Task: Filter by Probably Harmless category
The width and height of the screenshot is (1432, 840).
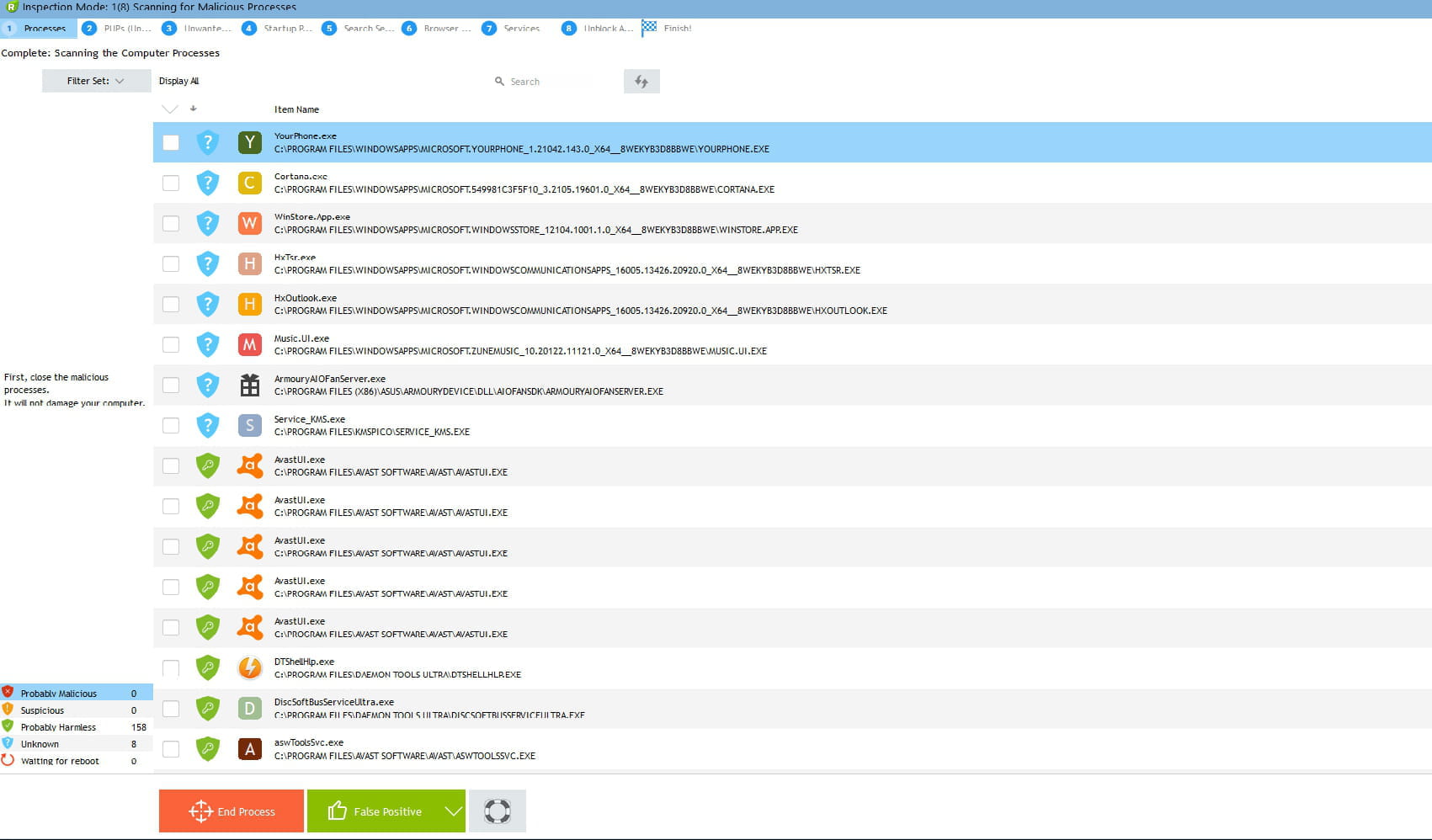Action: click(x=58, y=727)
